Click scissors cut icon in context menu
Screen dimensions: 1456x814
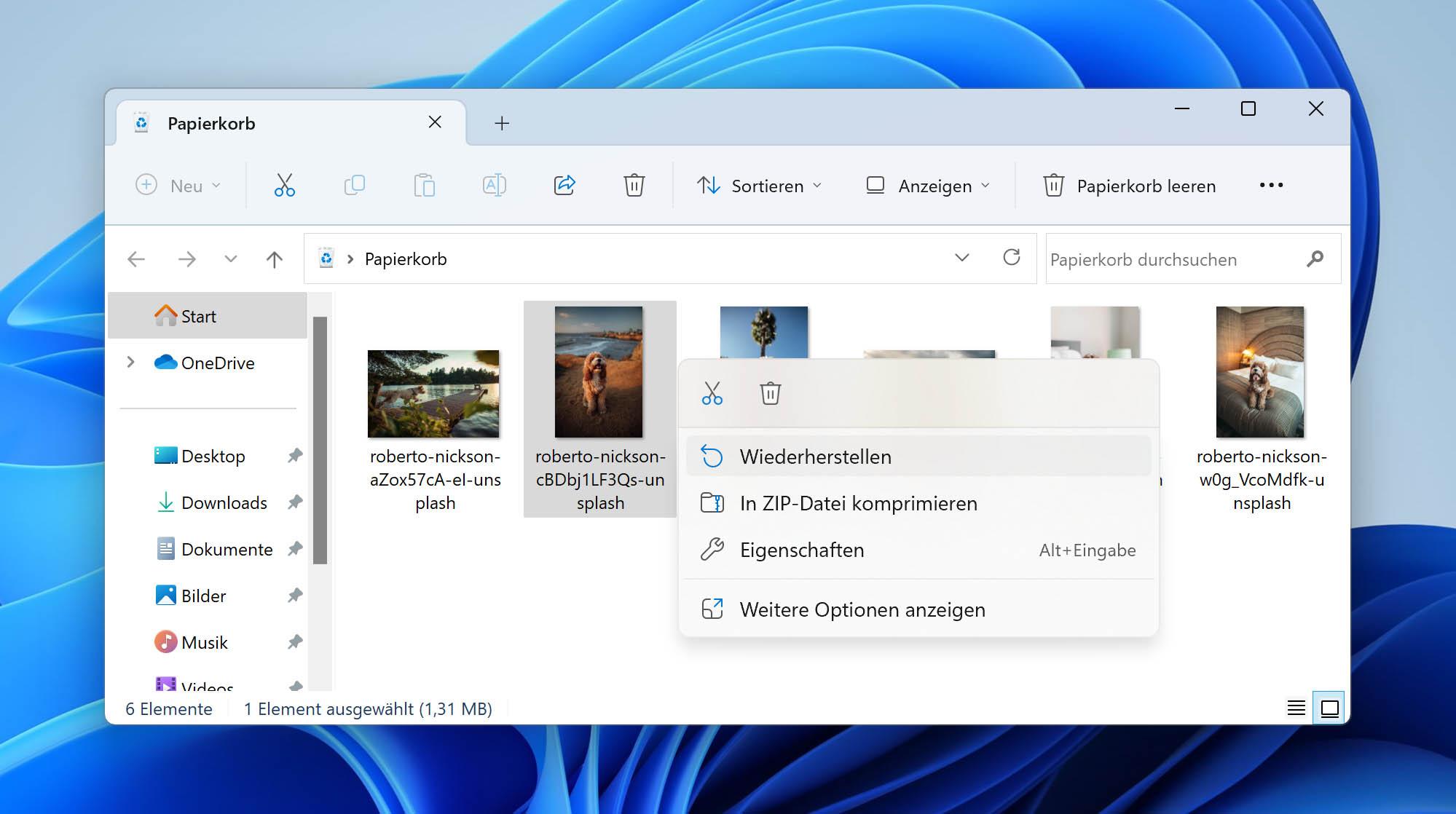tap(712, 393)
